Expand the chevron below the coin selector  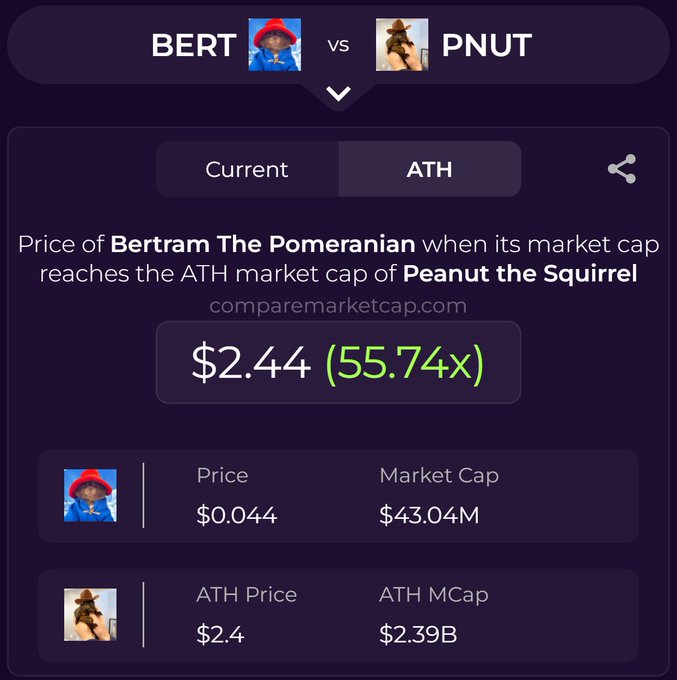(338, 94)
